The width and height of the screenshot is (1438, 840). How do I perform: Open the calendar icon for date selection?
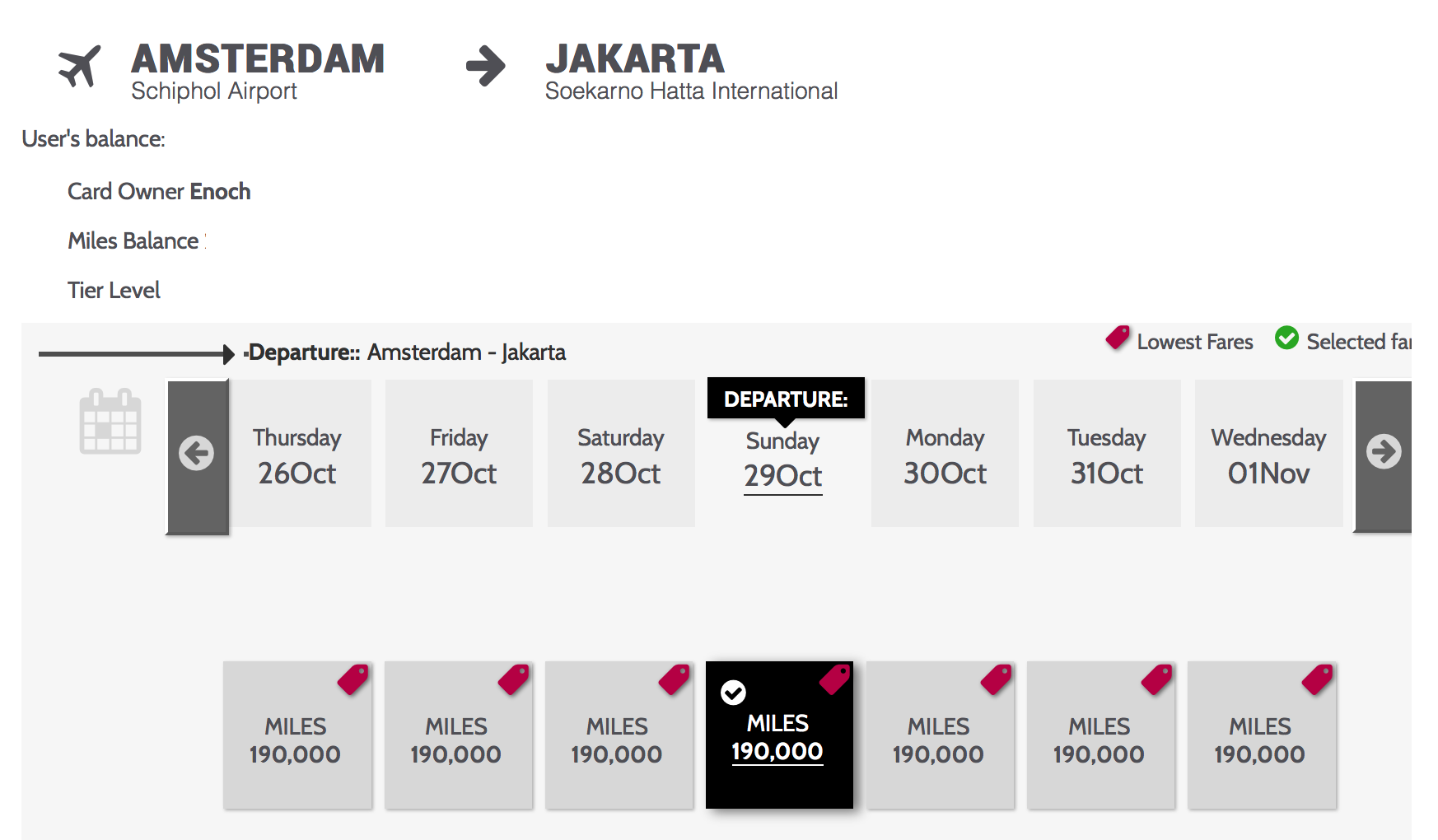point(110,421)
